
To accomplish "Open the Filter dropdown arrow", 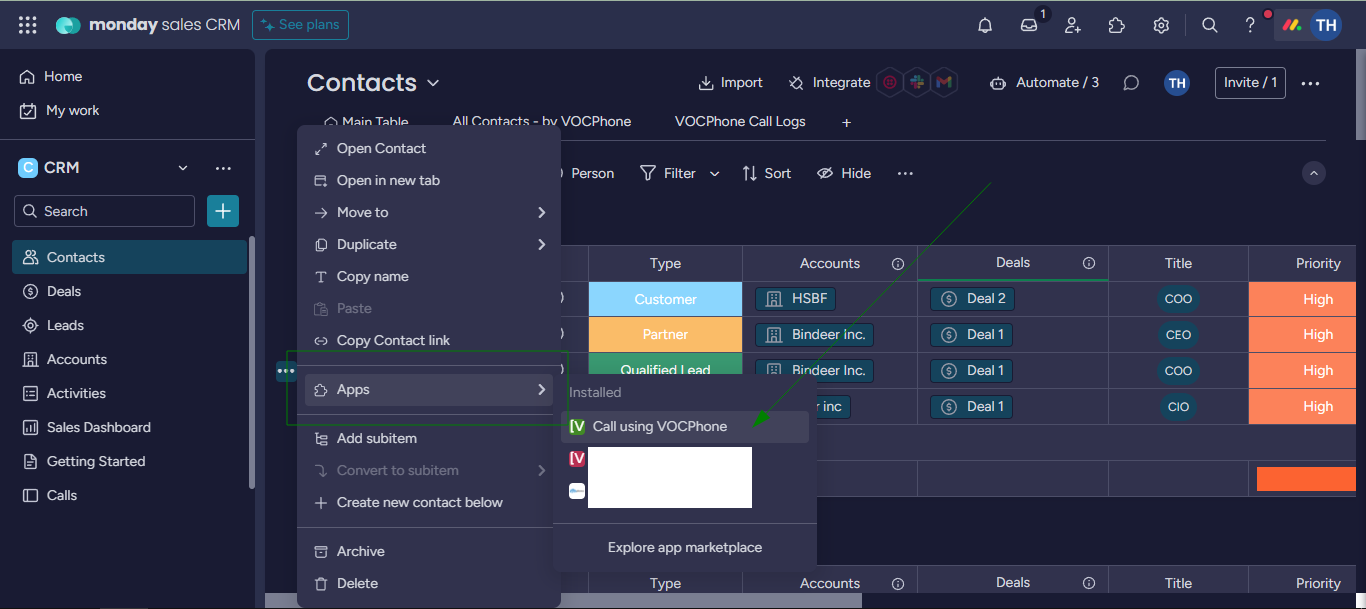I will click(x=714, y=173).
